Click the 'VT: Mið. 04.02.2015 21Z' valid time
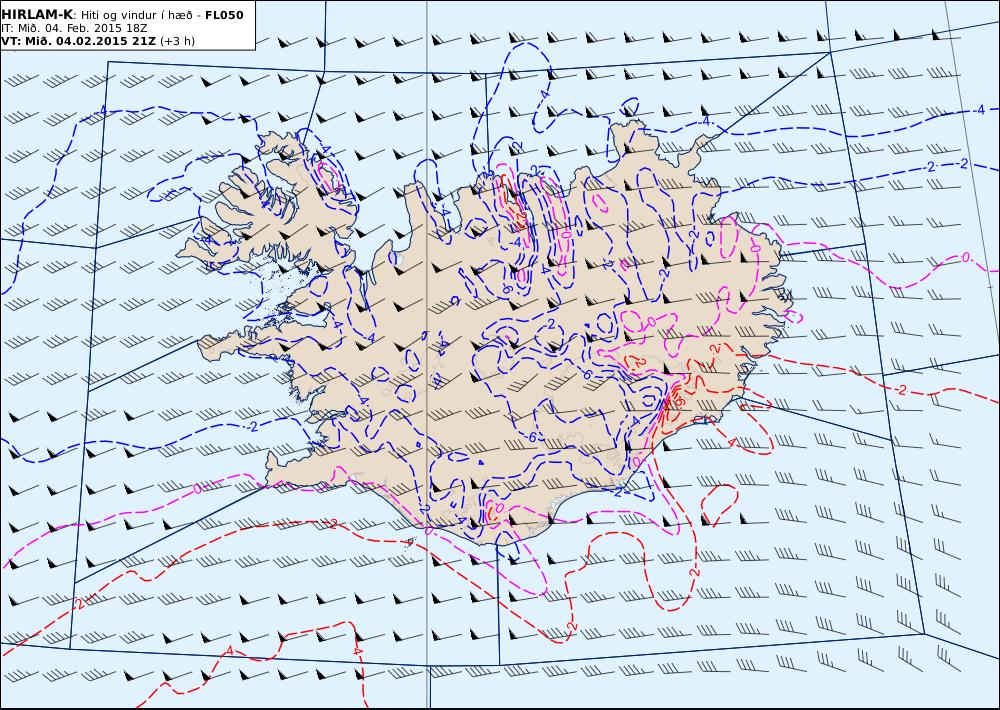Image resolution: width=1000 pixels, height=710 pixels. [x=78, y=41]
